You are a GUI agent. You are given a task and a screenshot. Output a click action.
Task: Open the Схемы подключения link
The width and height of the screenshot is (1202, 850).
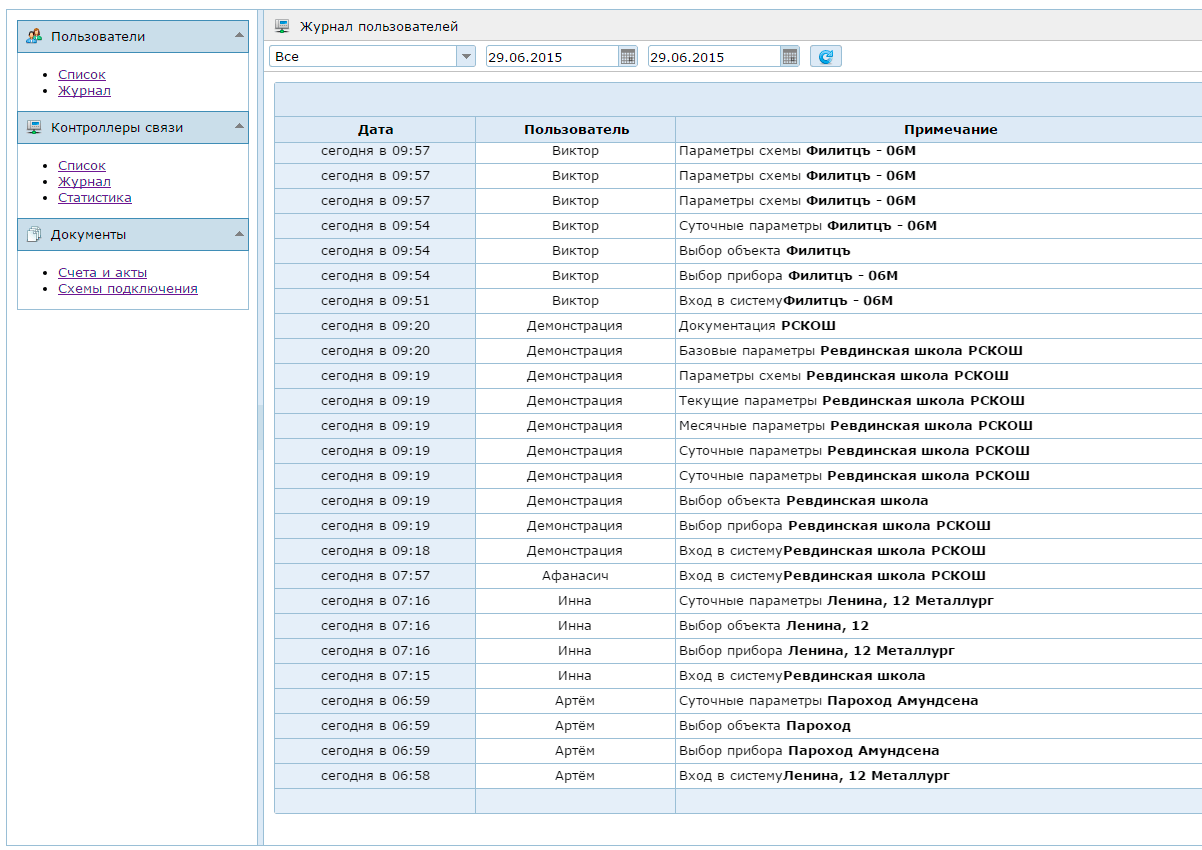(127, 289)
